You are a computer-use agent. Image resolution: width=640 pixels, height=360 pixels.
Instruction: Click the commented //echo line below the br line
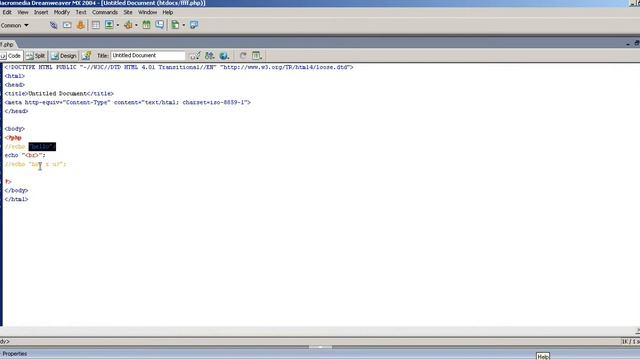point(35,164)
